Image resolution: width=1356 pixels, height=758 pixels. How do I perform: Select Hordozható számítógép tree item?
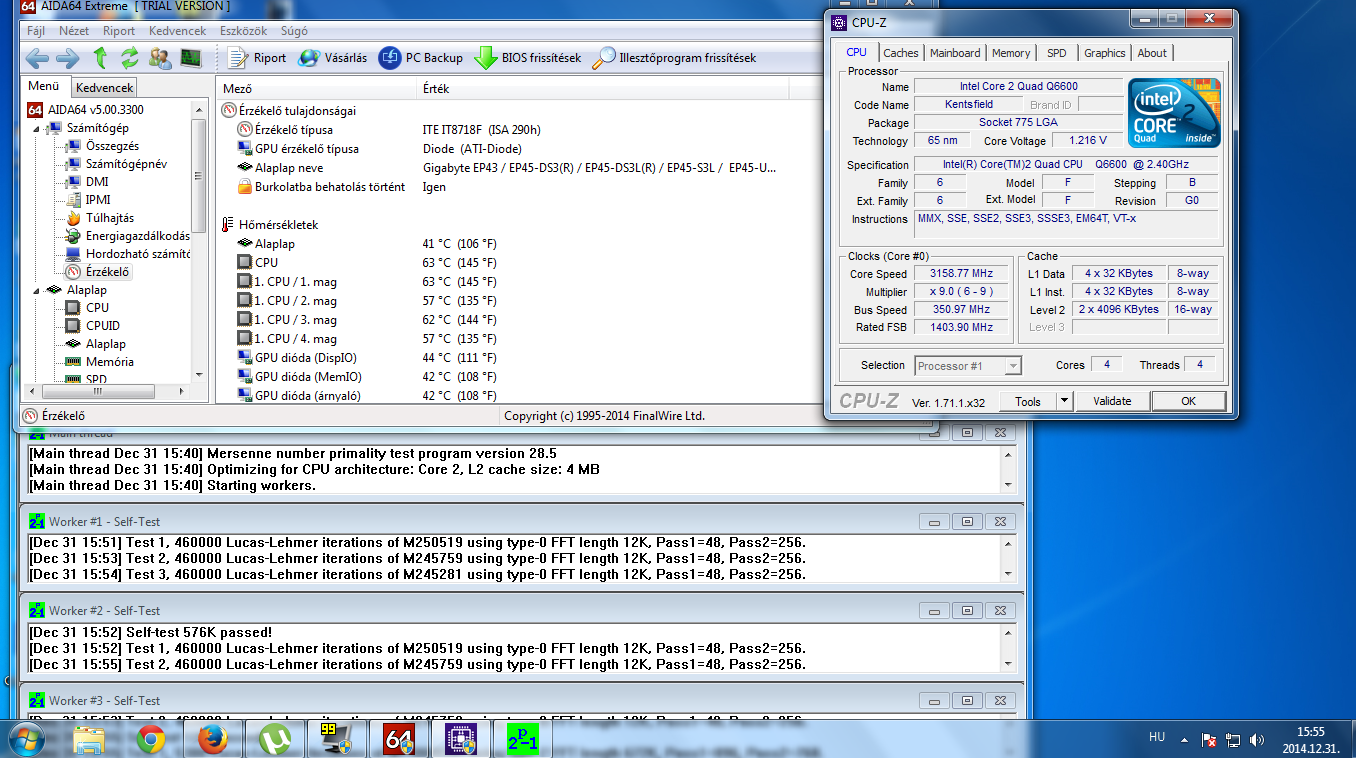(x=127, y=254)
